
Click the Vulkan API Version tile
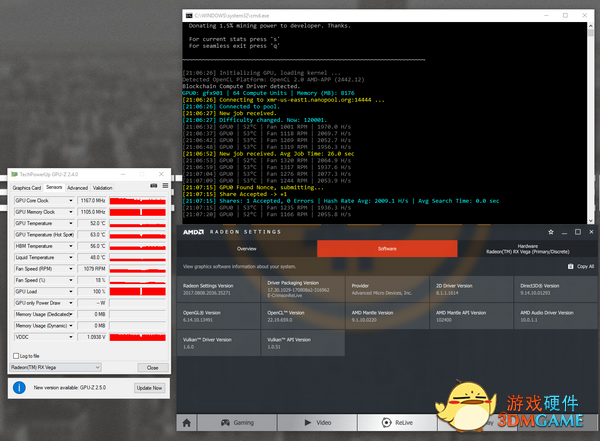pos(303,343)
